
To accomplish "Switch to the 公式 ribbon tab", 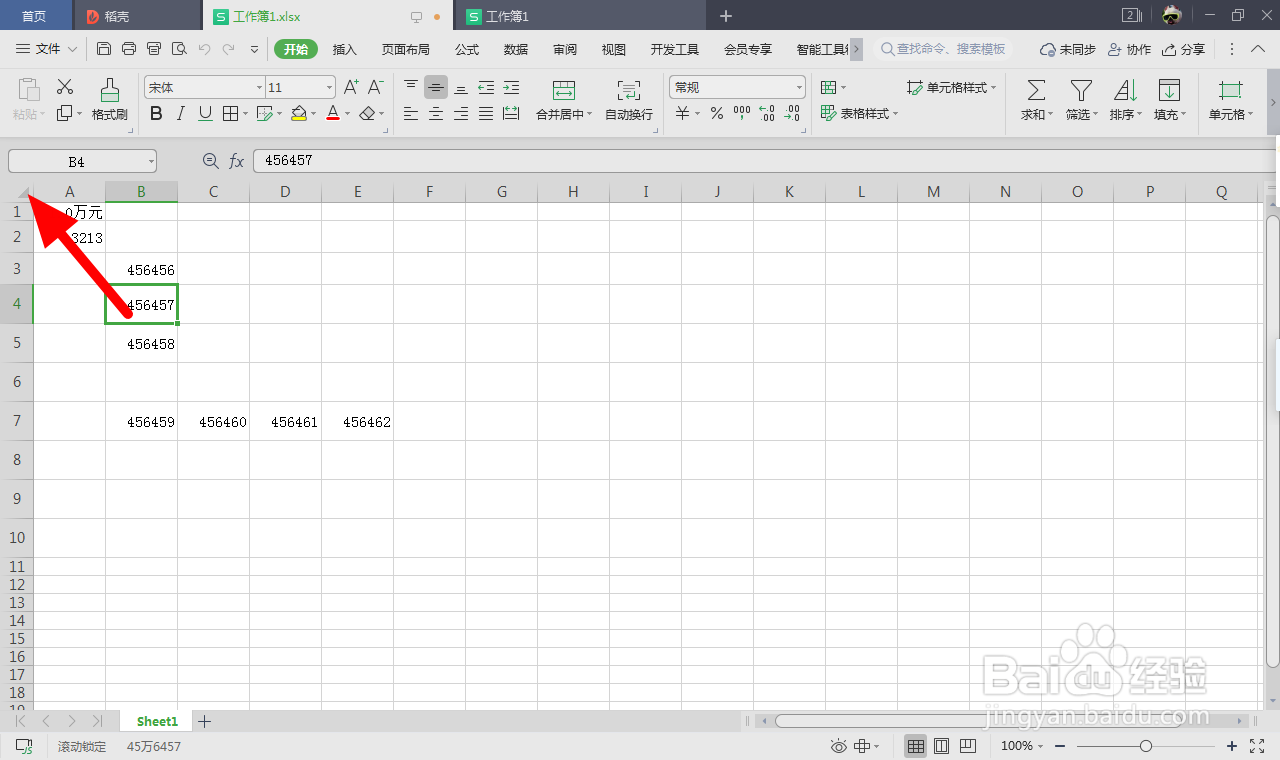I will [467, 49].
